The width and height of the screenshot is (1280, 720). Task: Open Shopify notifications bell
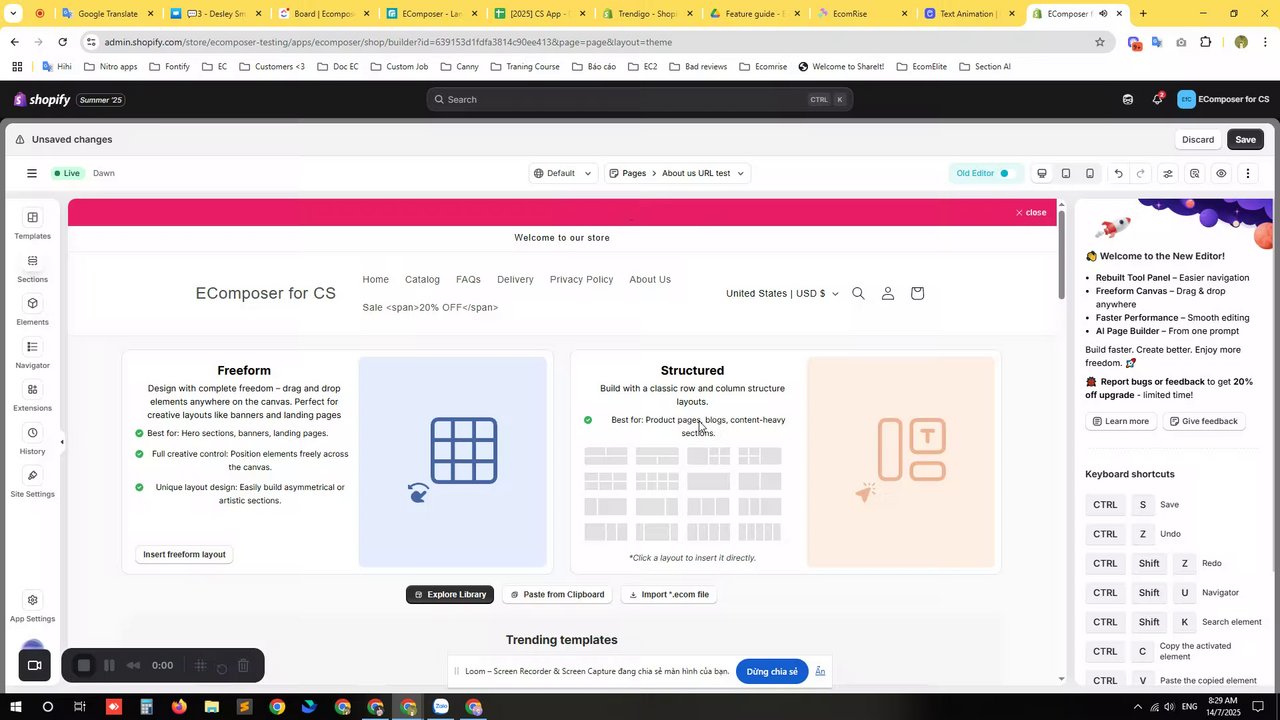[x=1157, y=99]
